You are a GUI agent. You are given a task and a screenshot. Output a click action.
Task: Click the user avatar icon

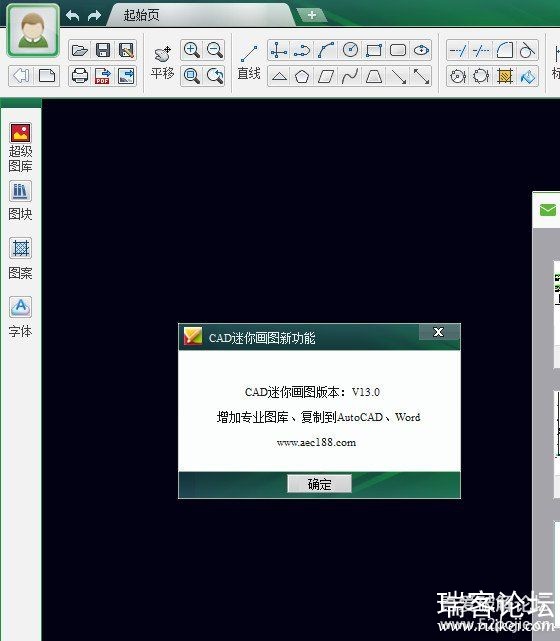coord(33,31)
